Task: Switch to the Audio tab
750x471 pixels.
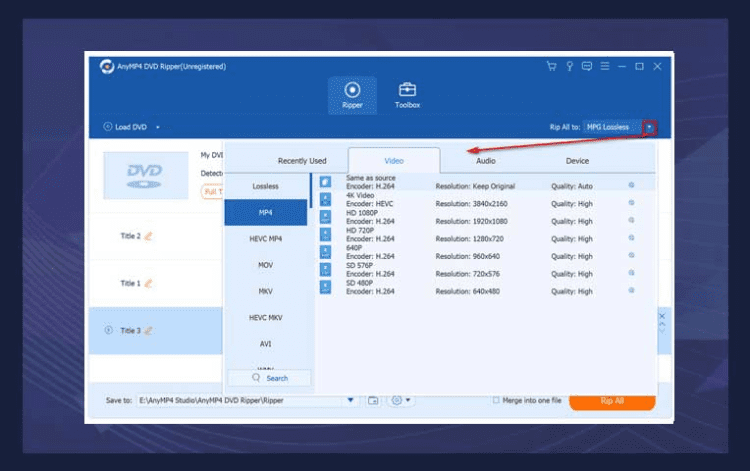Action: pos(485,161)
